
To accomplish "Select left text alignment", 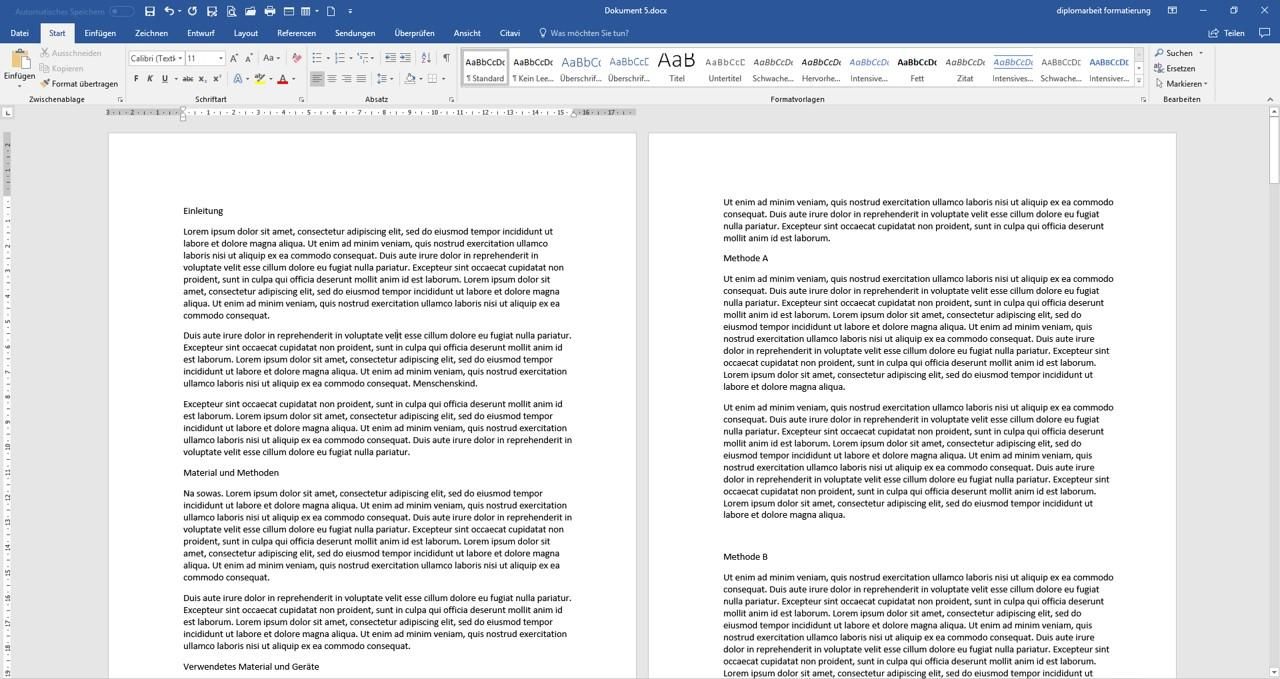I will tap(317, 79).
